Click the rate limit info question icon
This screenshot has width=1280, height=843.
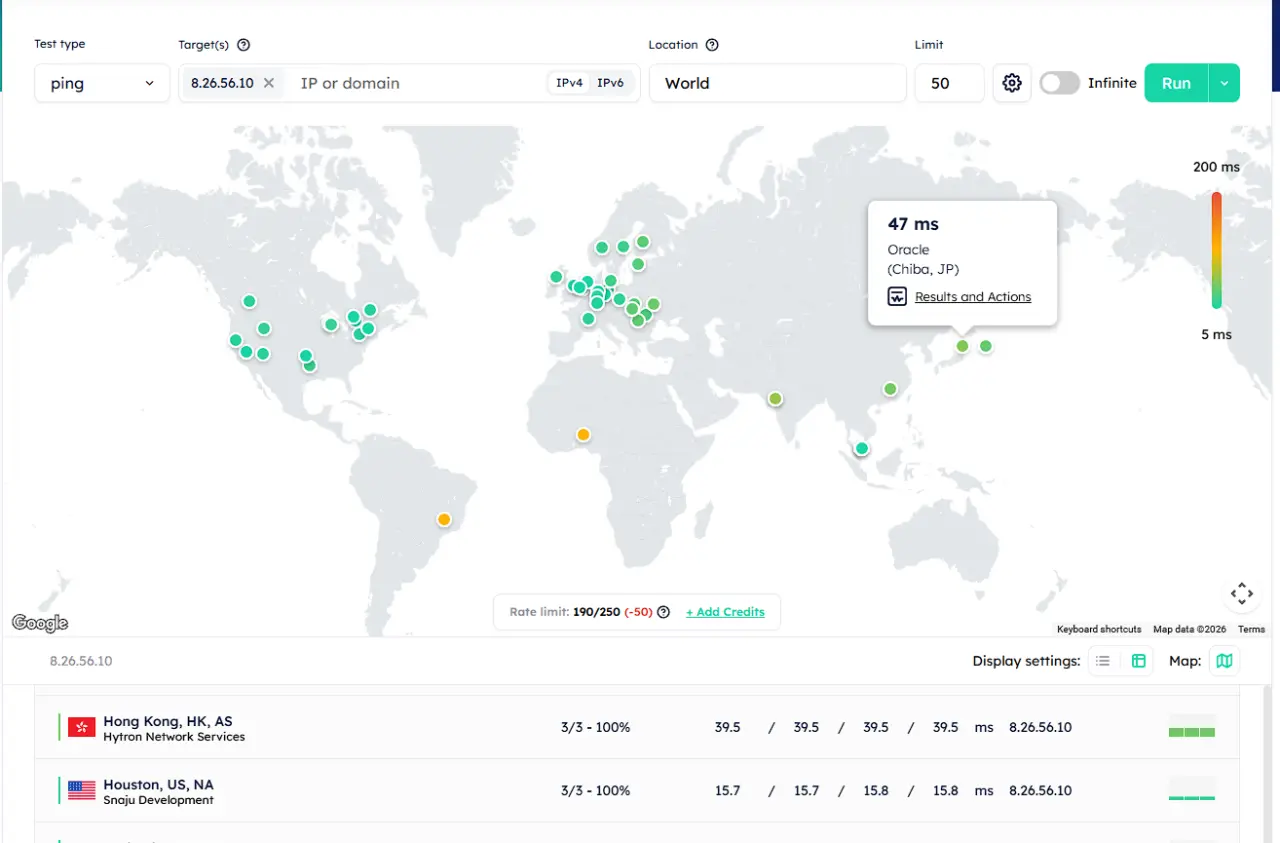[663, 612]
